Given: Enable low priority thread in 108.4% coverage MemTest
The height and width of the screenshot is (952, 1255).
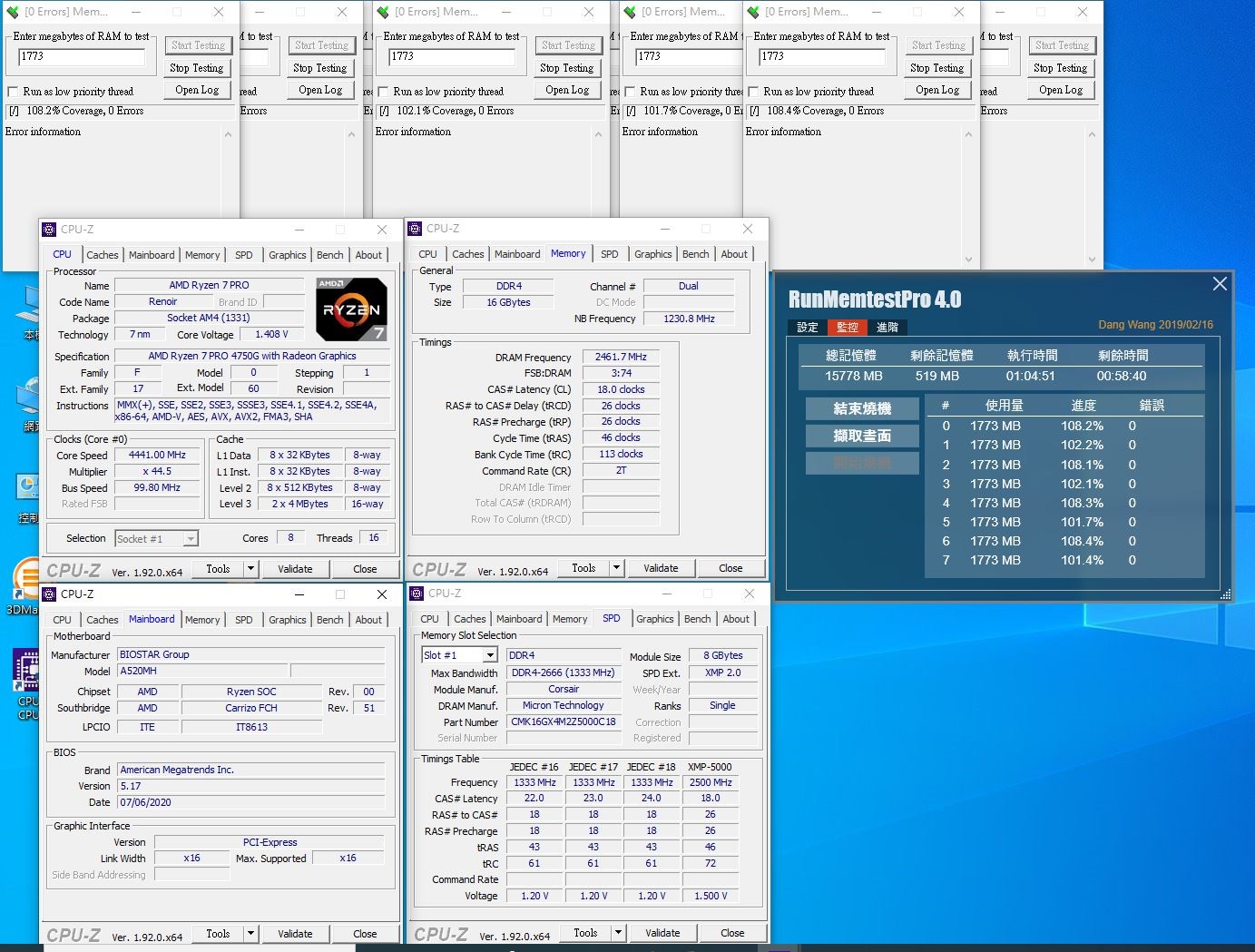Looking at the screenshot, I should coord(753,92).
